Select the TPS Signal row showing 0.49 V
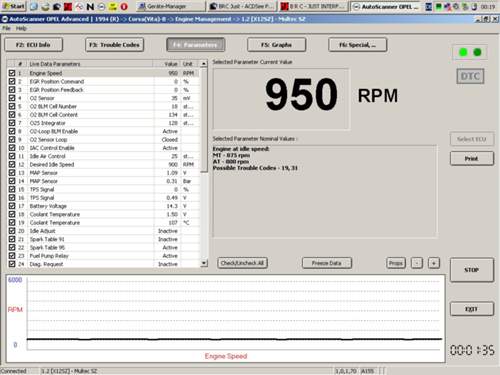 click(x=103, y=198)
